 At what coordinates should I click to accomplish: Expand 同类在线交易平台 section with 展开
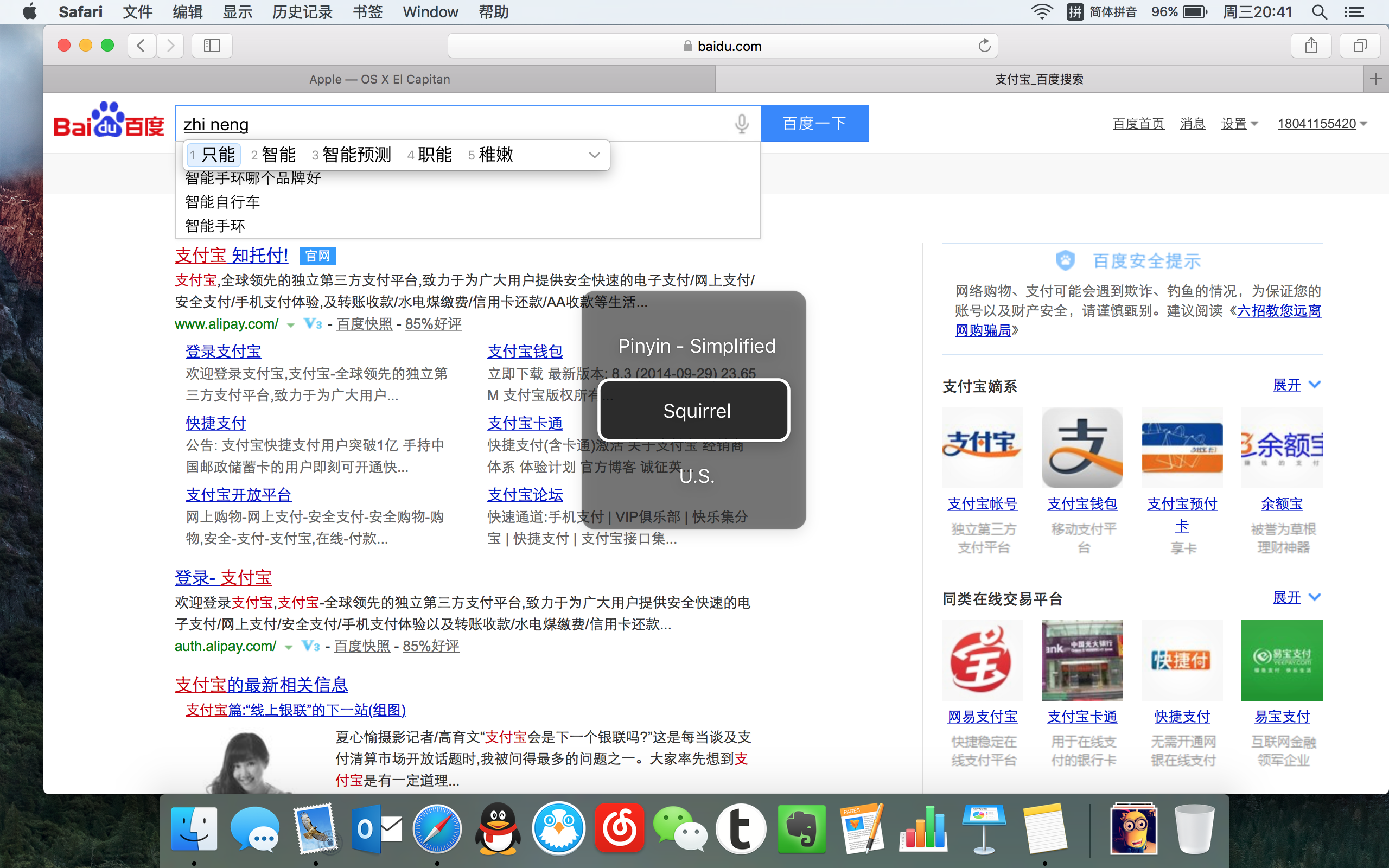(x=1297, y=598)
